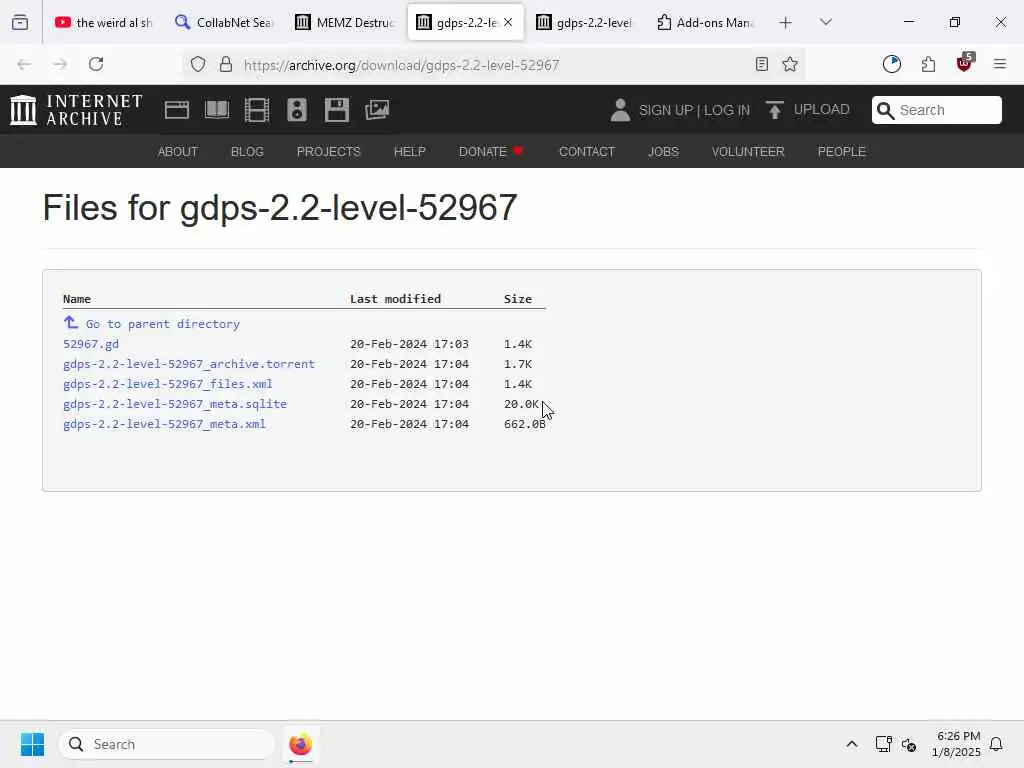Screen dimensions: 1024x768
Task: Toggle reader view icon
Action: tap(761, 64)
